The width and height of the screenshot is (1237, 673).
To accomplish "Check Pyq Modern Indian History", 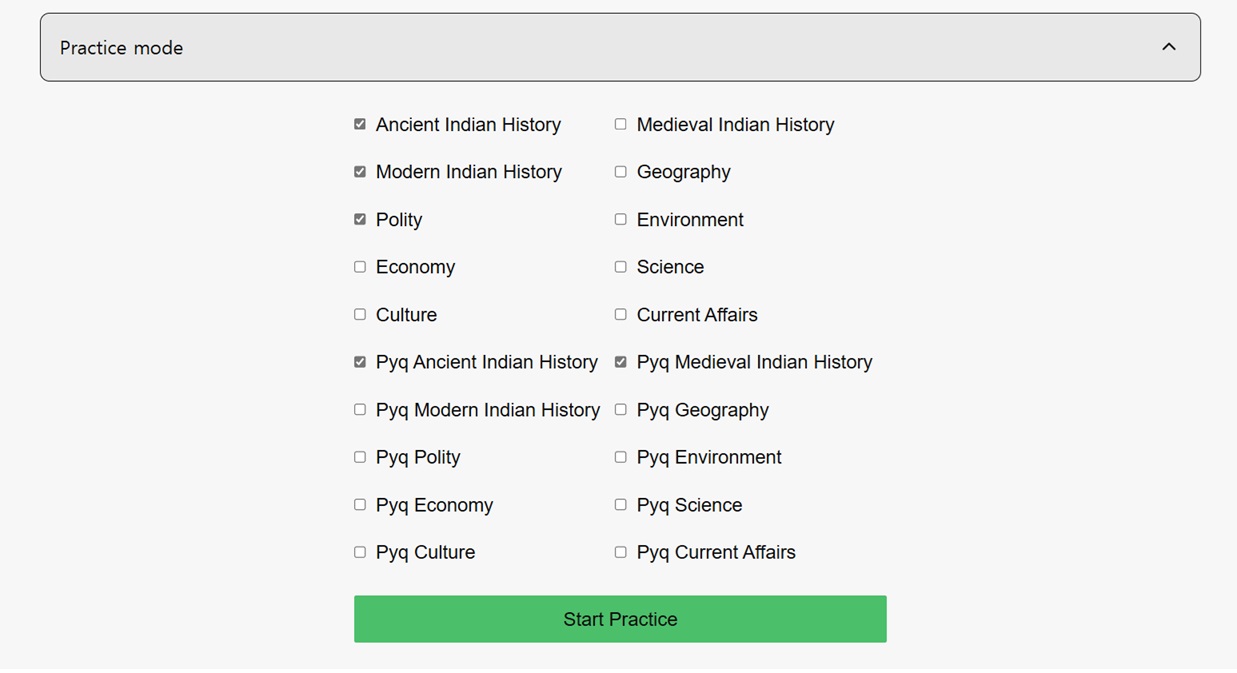I will [x=360, y=409].
